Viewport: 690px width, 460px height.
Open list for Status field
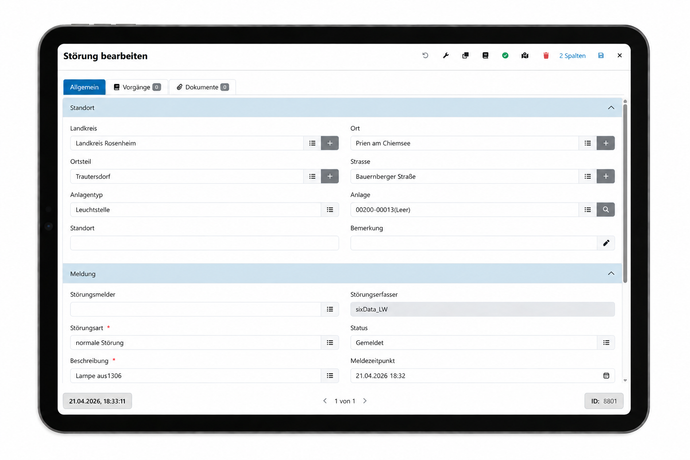[x=606, y=342]
